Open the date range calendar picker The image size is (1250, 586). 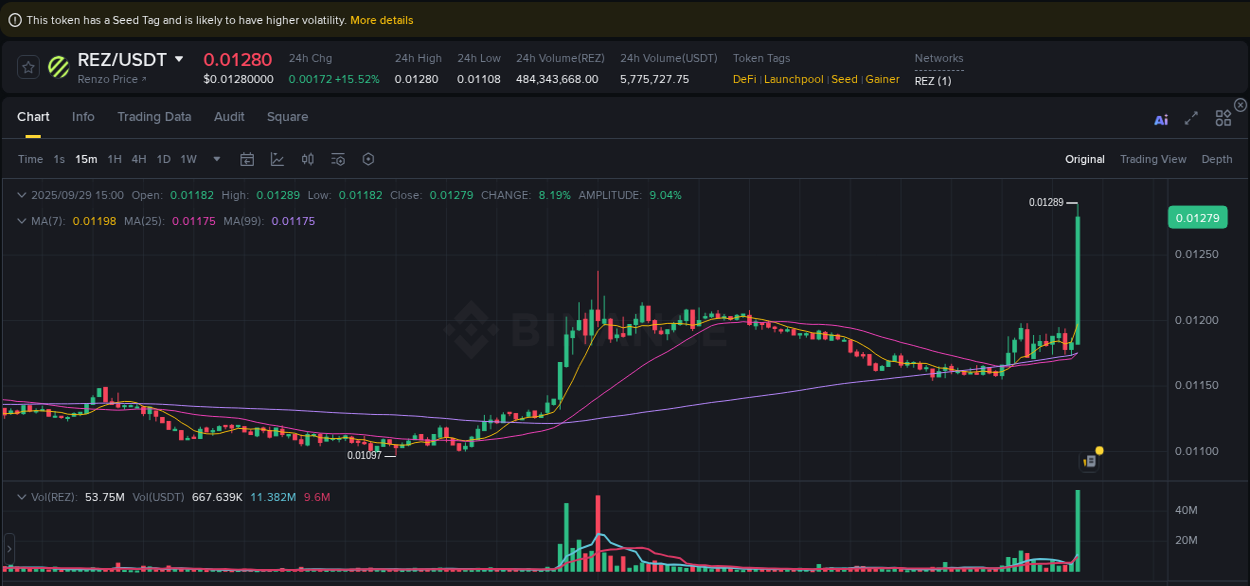tap(247, 159)
